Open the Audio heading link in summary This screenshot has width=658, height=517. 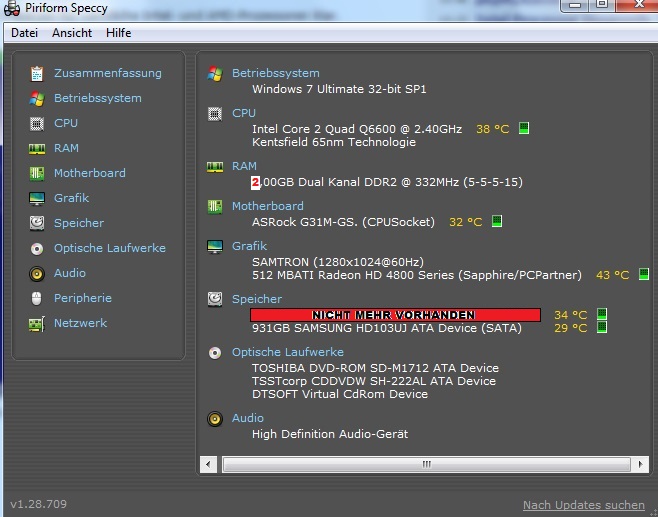click(248, 418)
